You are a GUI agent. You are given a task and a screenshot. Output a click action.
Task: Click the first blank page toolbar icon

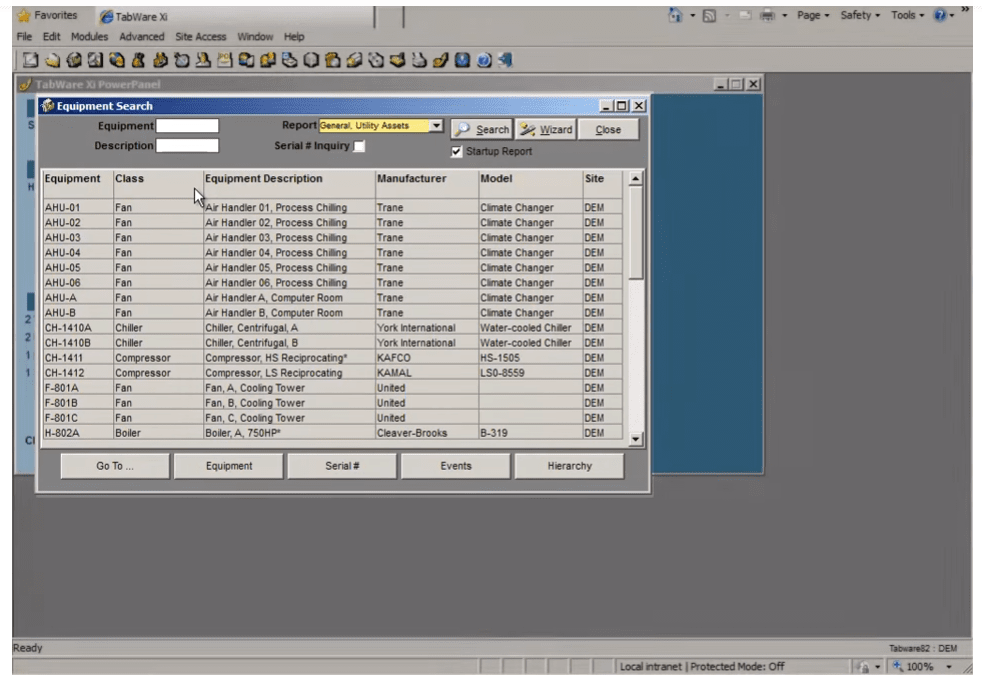[x=30, y=60]
